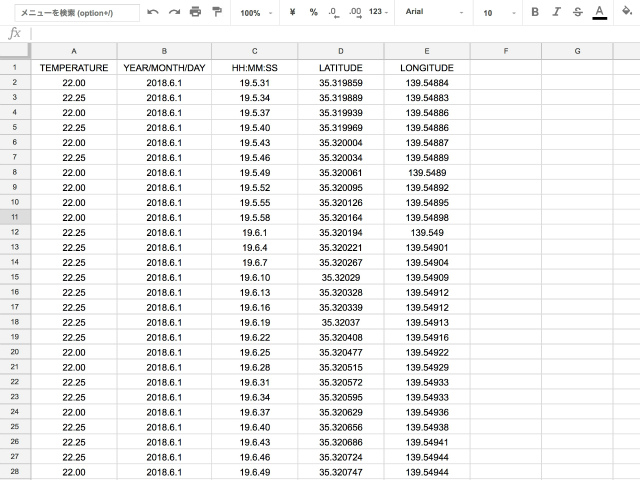This screenshot has width=640, height=480.
Task: Select column A header
Action: click(74, 51)
